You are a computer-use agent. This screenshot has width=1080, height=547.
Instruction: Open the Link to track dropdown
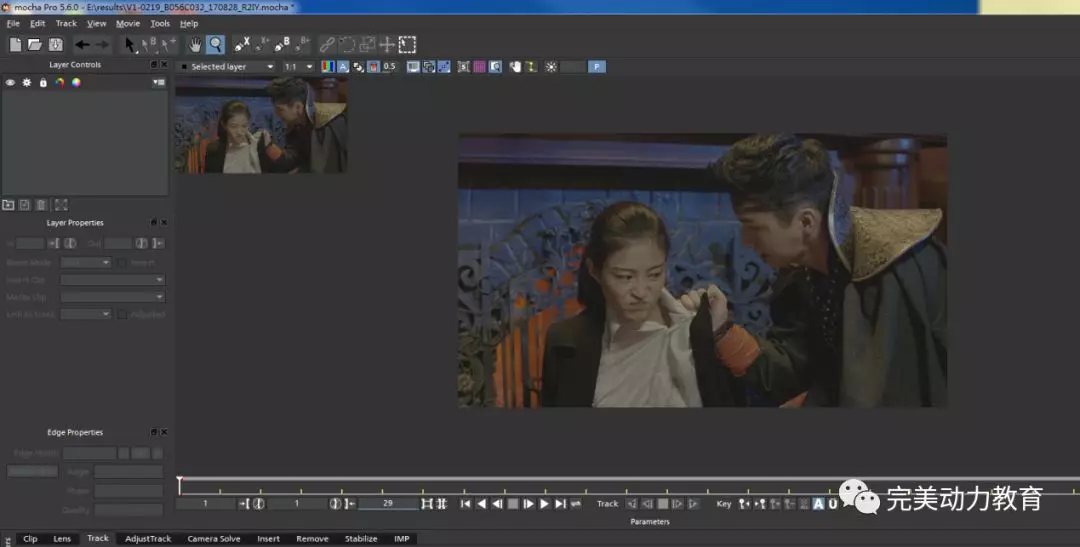point(86,314)
